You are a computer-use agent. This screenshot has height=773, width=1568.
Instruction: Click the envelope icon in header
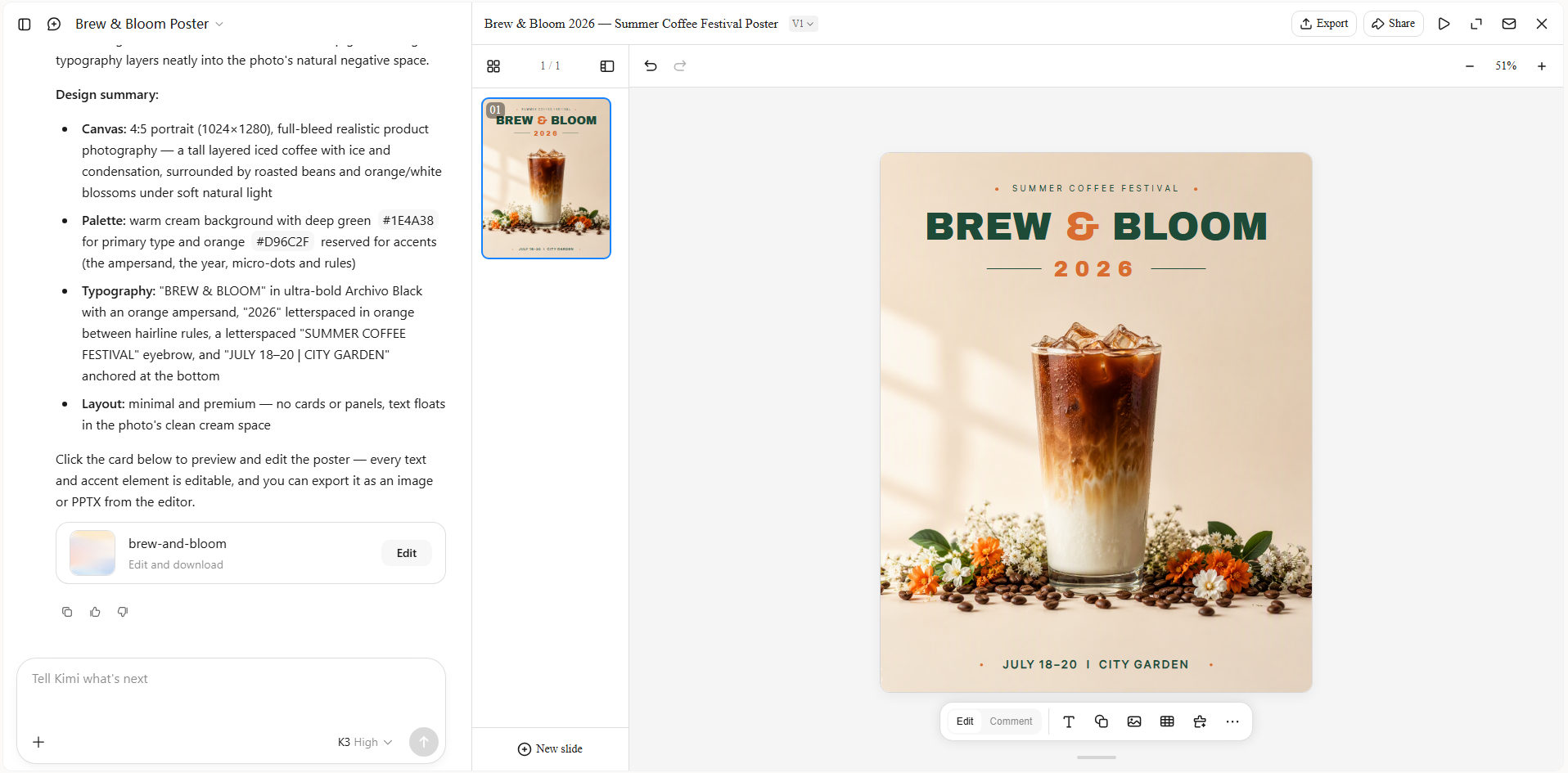pyautogui.click(x=1509, y=24)
